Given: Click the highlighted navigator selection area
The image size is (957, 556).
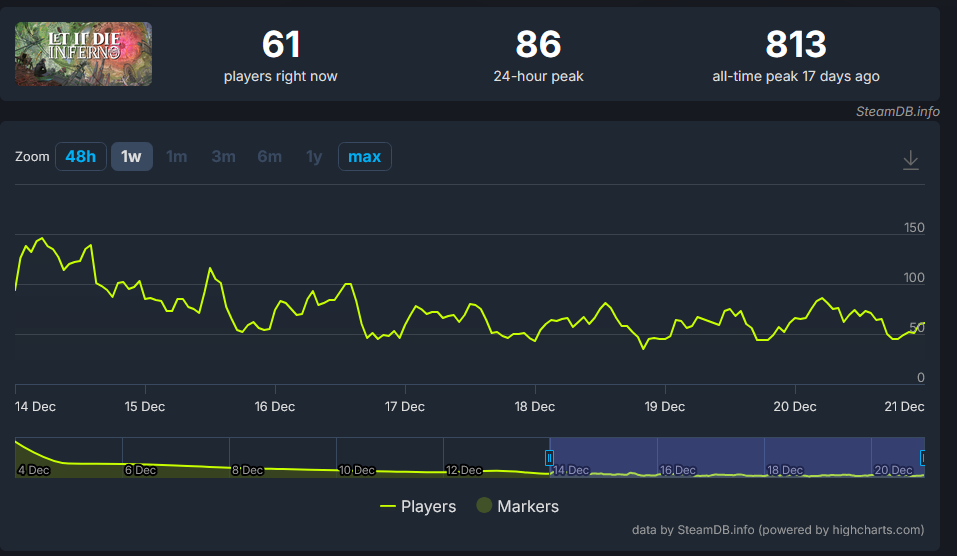Looking at the screenshot, I should [737, 457].
